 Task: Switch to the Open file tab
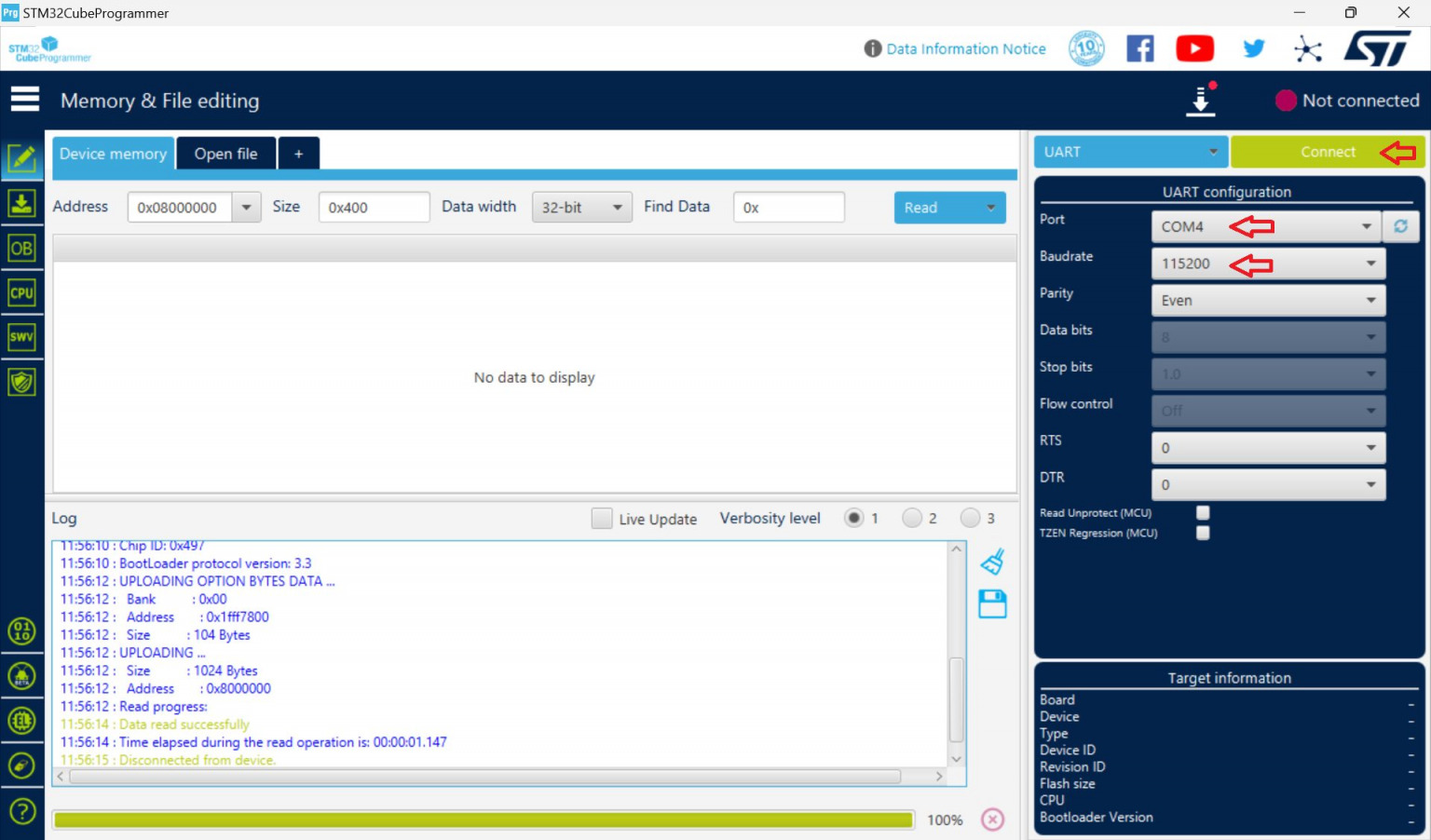(x=225, y=154)
